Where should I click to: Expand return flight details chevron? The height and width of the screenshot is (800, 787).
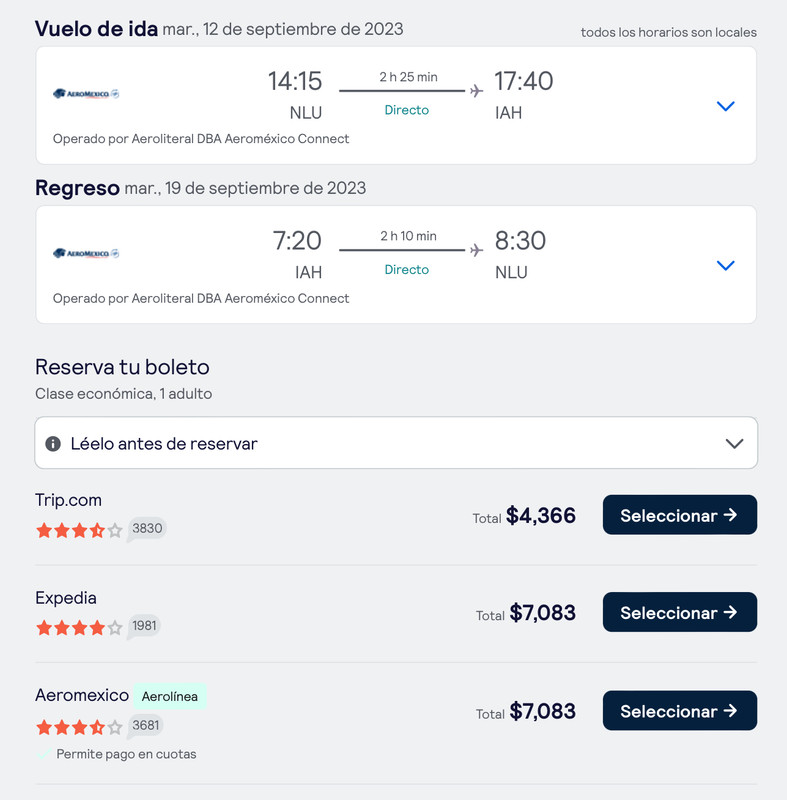coord(725,265)
